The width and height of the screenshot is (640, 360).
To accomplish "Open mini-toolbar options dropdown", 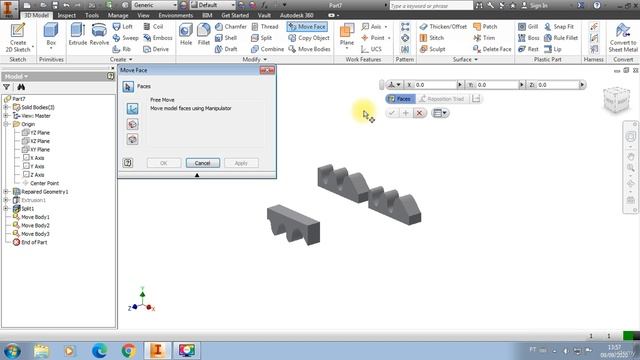I will 440,113.
